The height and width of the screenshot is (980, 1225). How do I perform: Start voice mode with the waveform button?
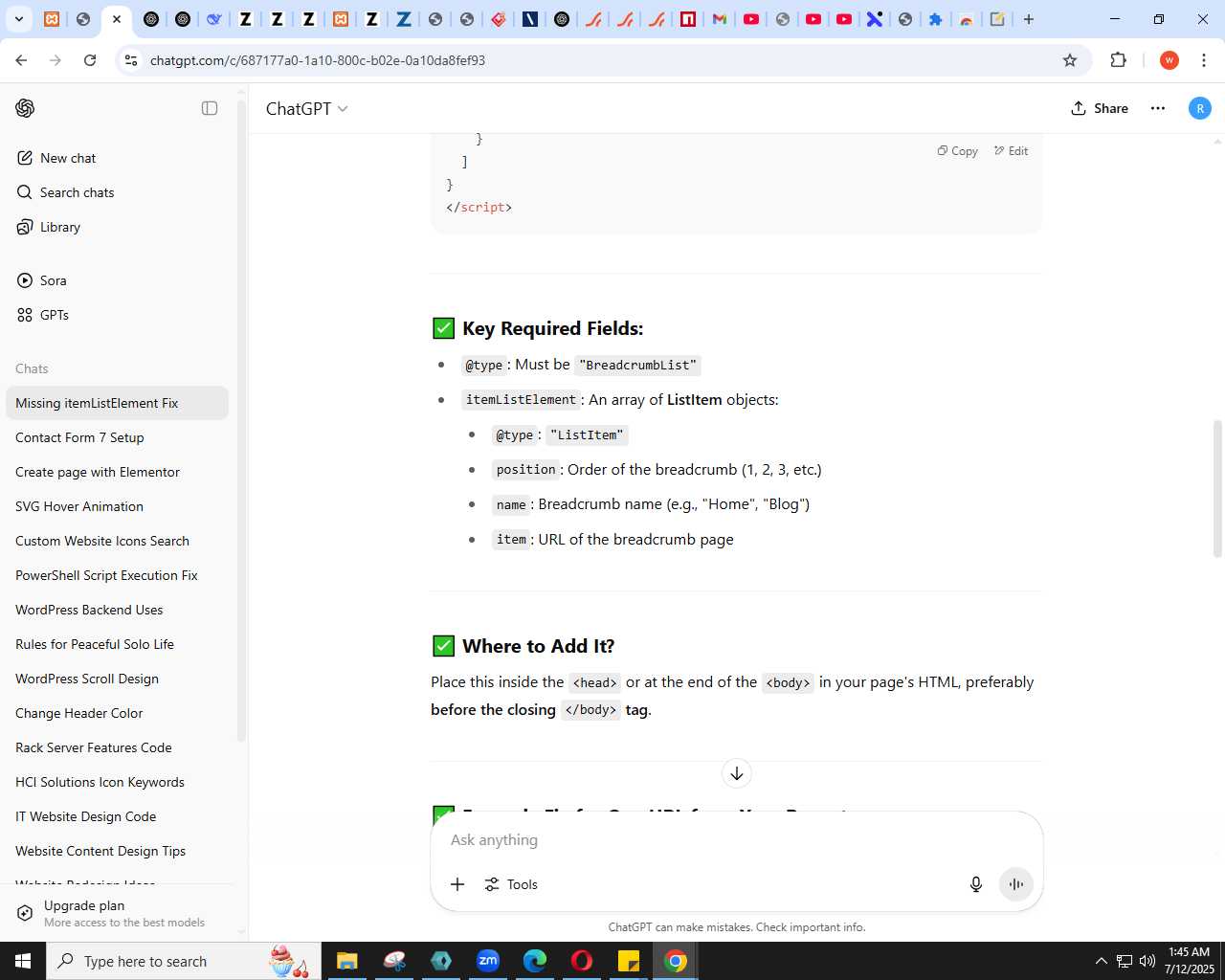point(1016,884)
